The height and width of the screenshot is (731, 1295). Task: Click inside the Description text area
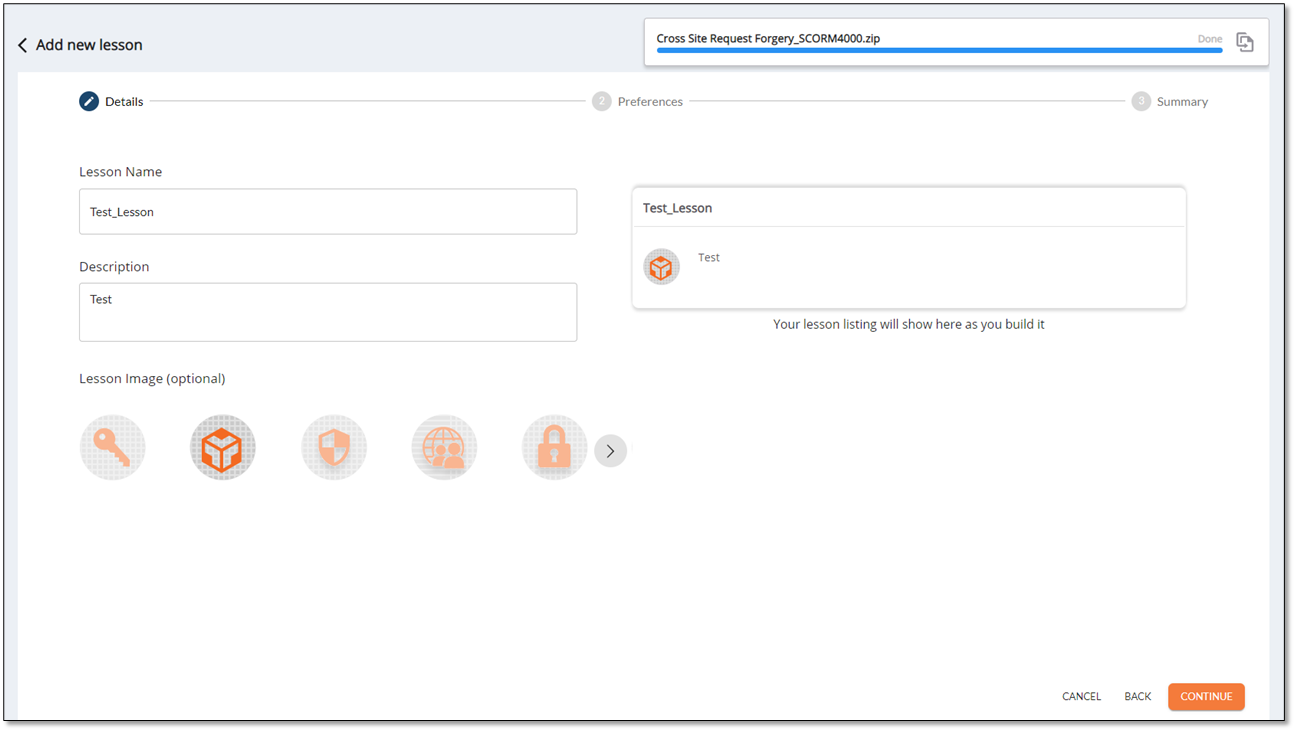tap(328, 312)
